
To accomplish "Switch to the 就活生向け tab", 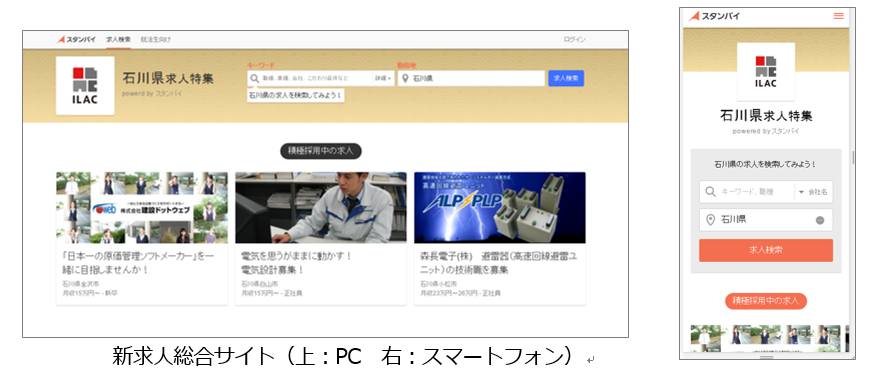I will click(x=156, y=40).
